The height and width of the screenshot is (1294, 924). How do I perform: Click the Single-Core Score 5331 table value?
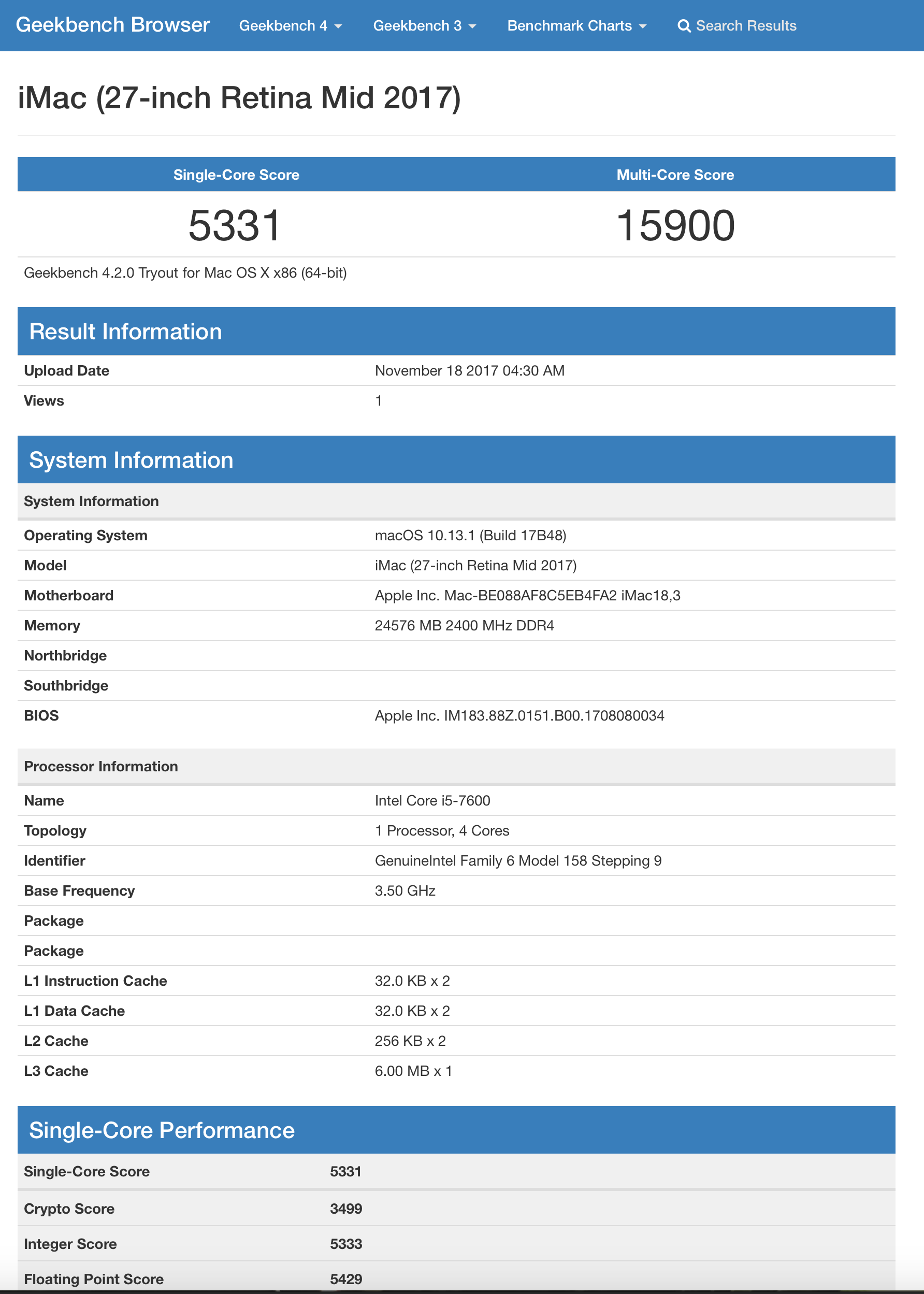coord(346,1172)
